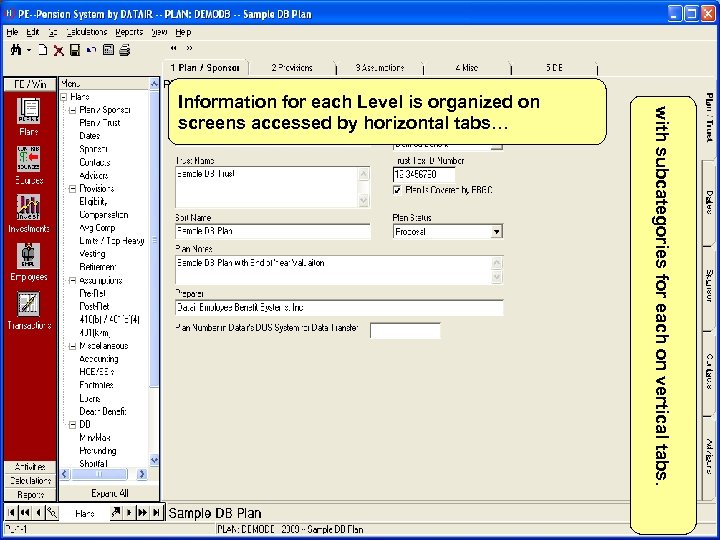Click the next record arrow button
Viewport: 720px width, 540px height.
[x=129, y=512]
